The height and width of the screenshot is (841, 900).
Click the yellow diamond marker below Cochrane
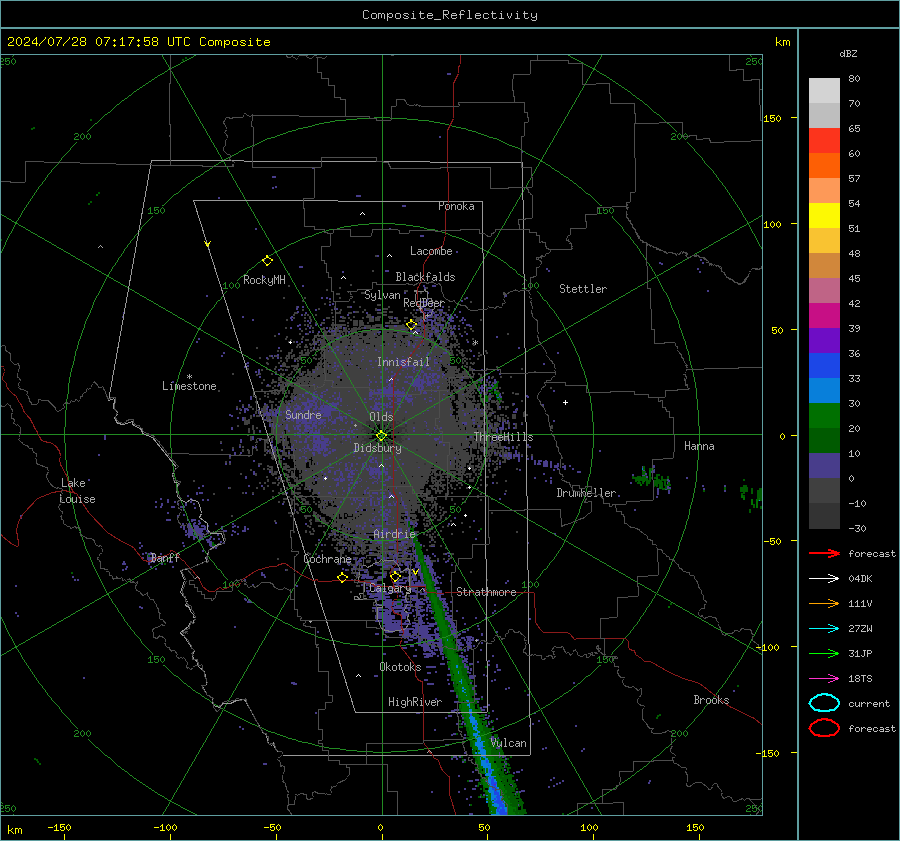tap(343, 577)
